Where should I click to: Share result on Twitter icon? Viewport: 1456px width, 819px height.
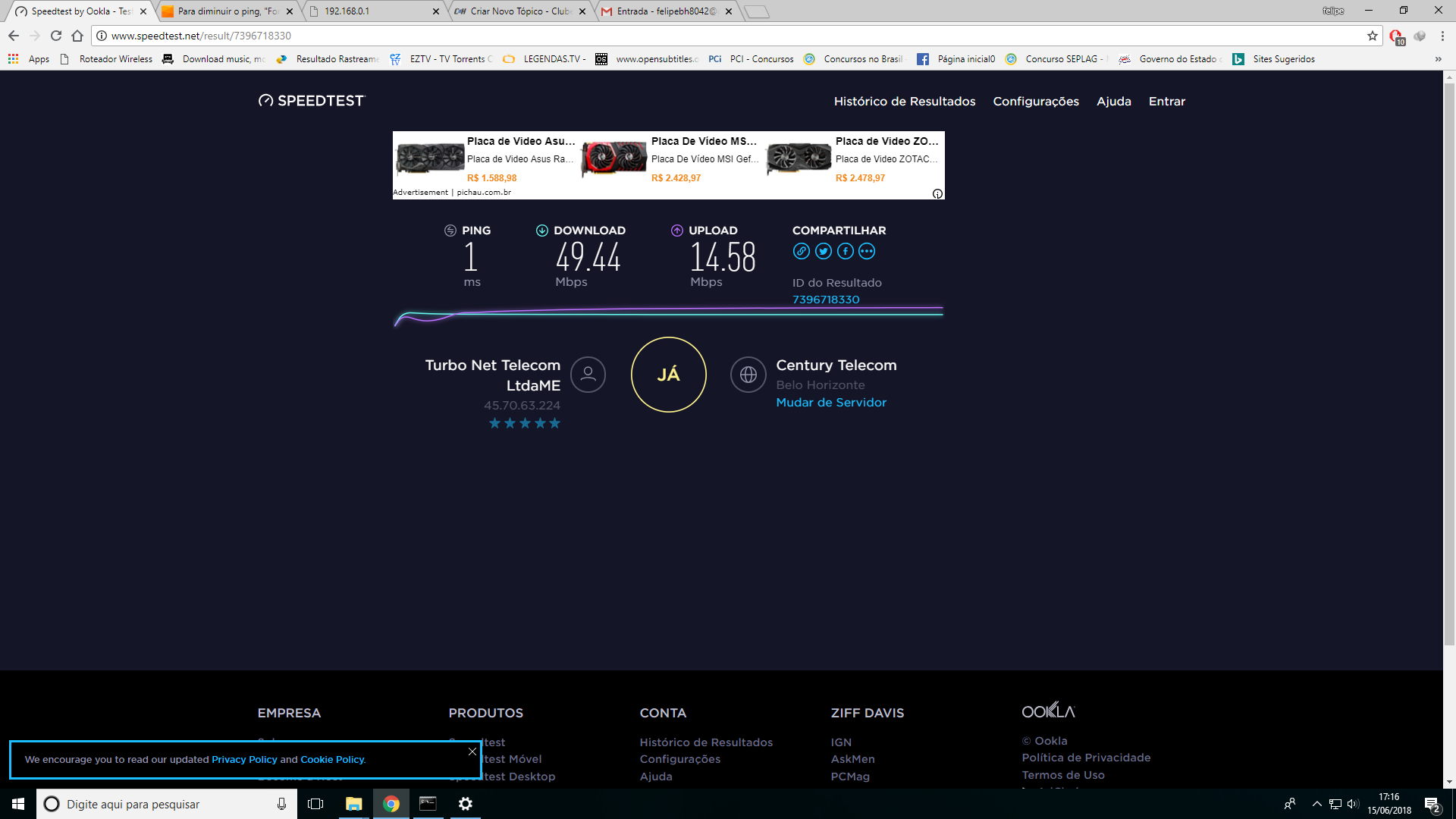824,251
